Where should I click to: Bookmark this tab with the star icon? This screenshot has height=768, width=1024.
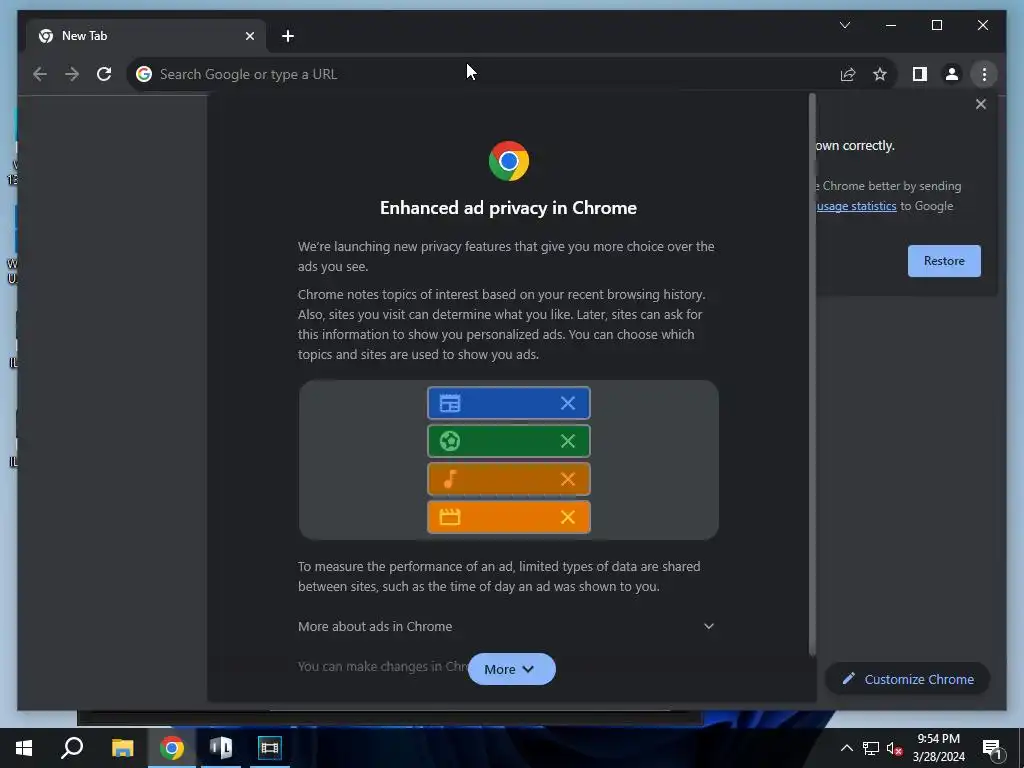(x=880, y=74)
